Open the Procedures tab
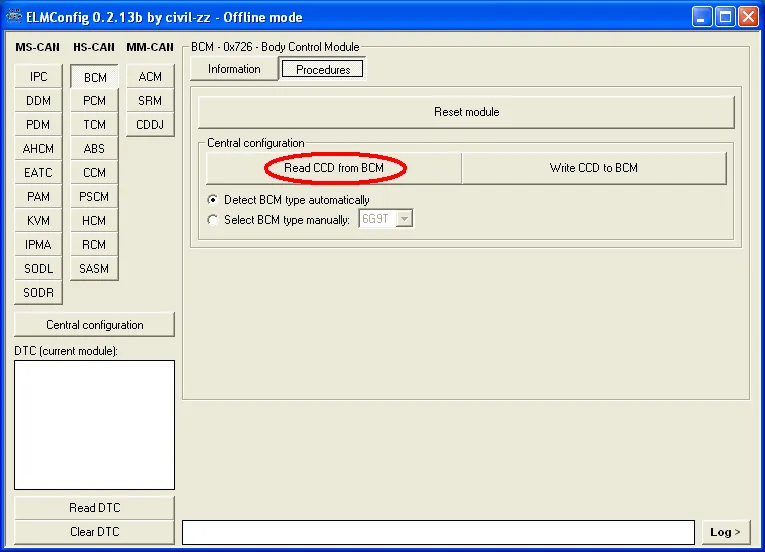The width and height of the screenshot is (765, 552). [x=323, y=70]
